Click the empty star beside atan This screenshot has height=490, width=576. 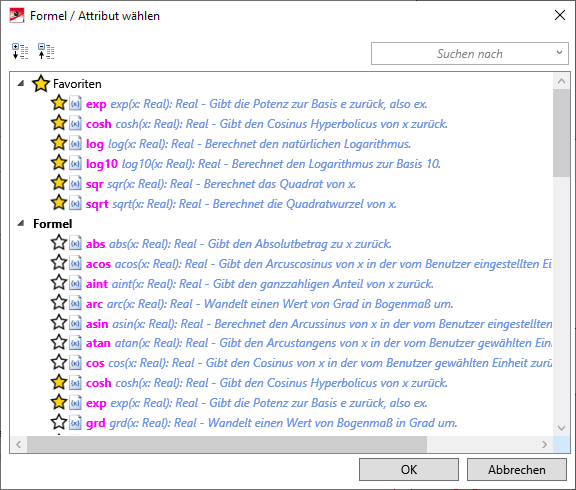59,342
